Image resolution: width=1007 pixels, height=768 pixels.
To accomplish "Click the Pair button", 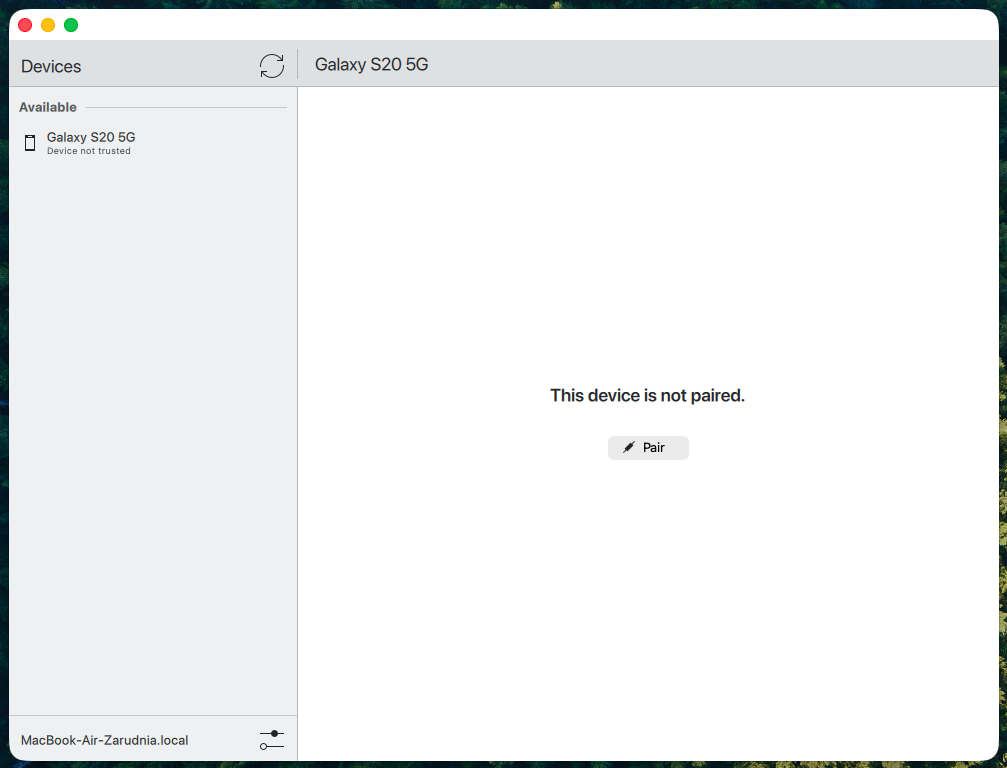I will click(x=648, y=448).
